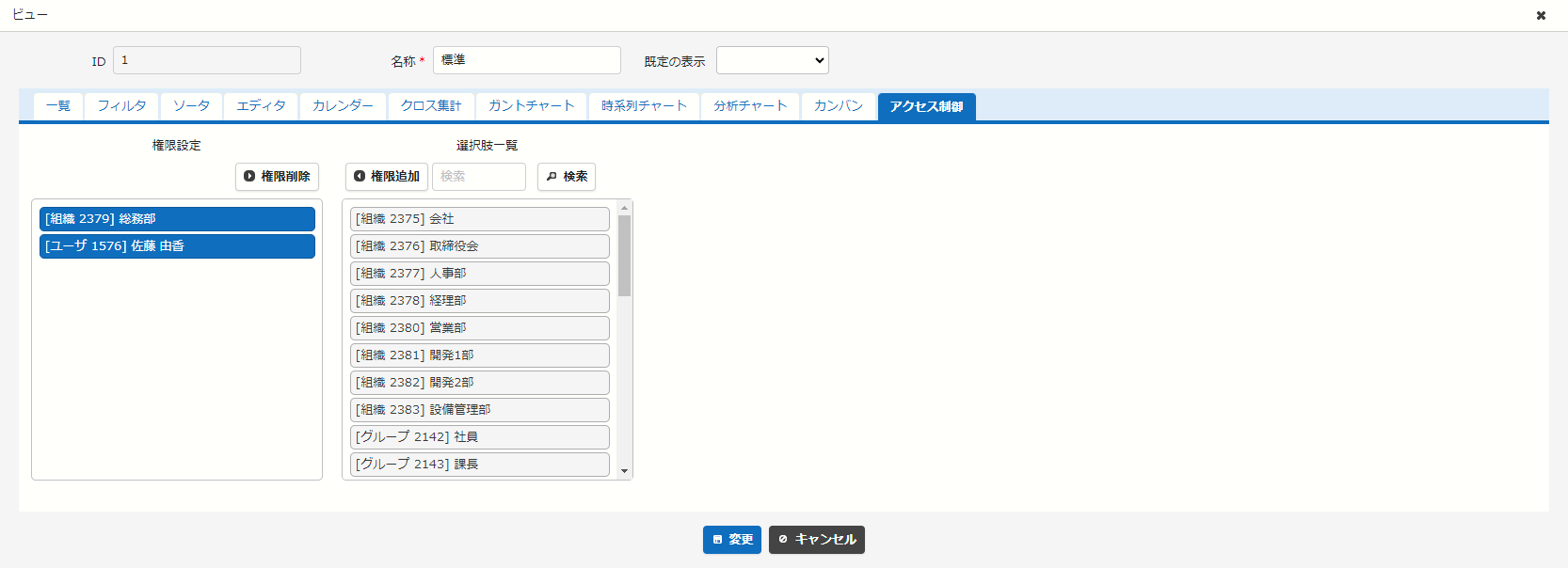Select [ユーザ 1576] 佐藤 由香 entry
This screenshot has width=1568, height=568.
click(x=177, y=246)
